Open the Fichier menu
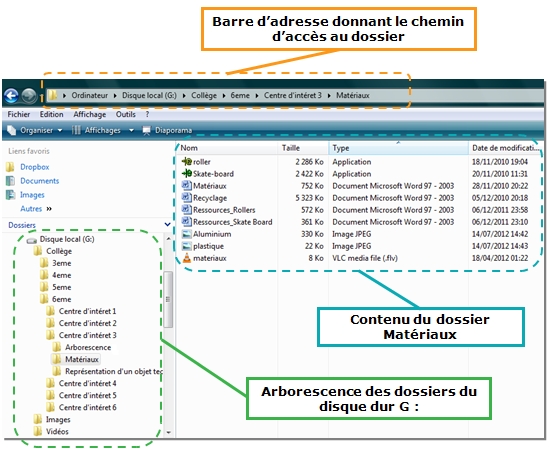The height and width of the screenshot is (457, 551). (x=19, y=115)
